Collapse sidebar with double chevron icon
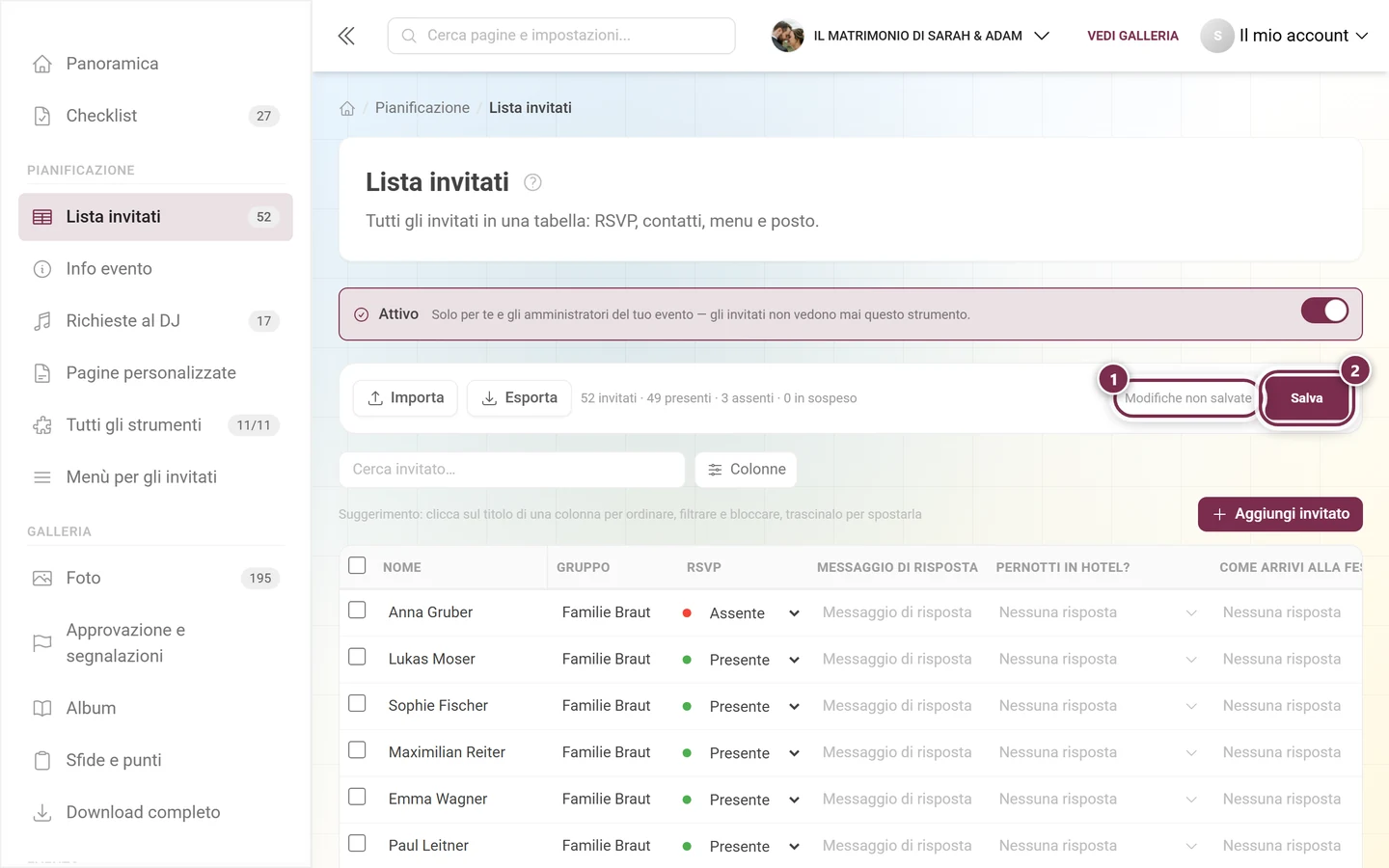The height and width of the screenshot is (868, 1389). tap(346, 36)
